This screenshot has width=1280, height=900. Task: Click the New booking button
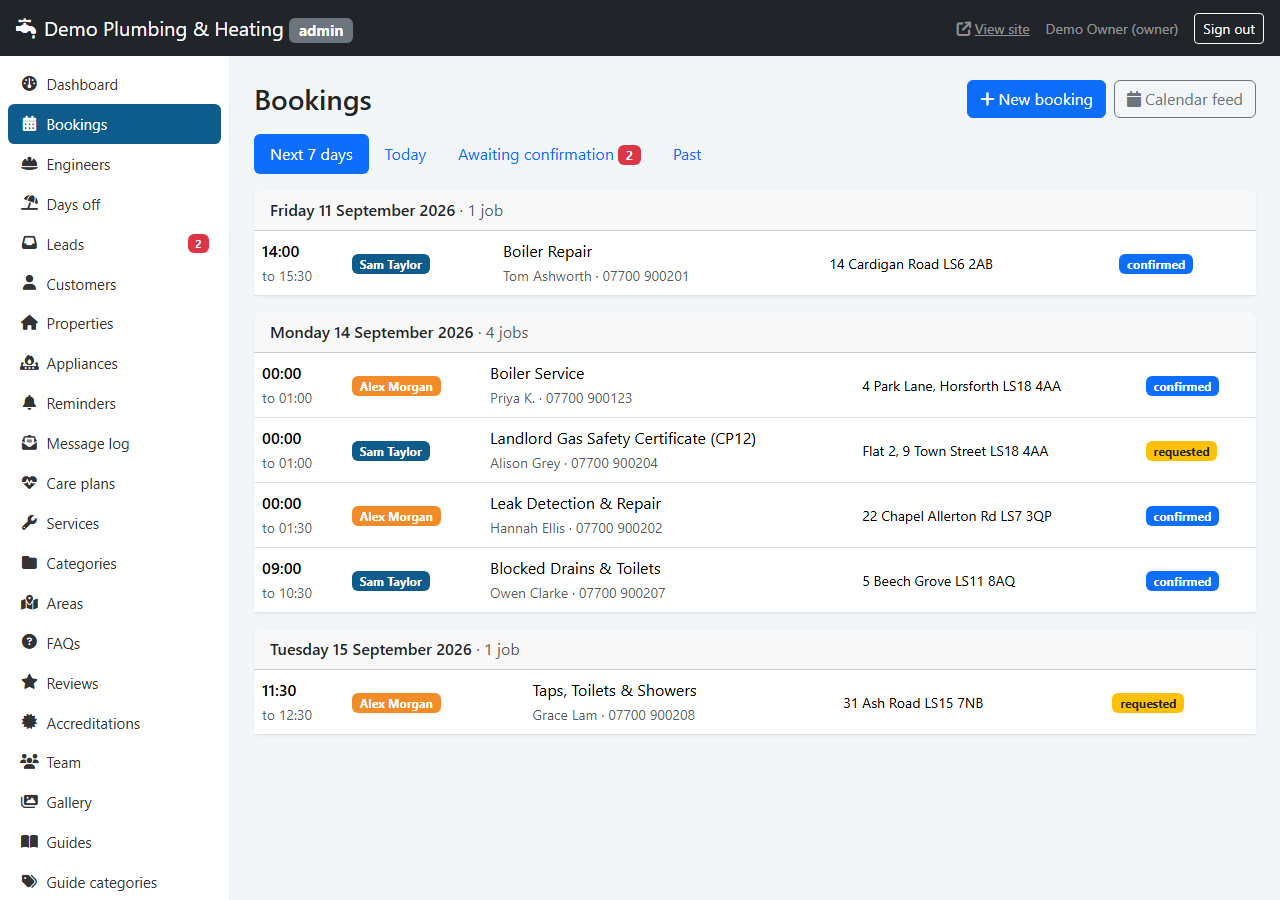pyautogui.click(x=1036, y=99)
